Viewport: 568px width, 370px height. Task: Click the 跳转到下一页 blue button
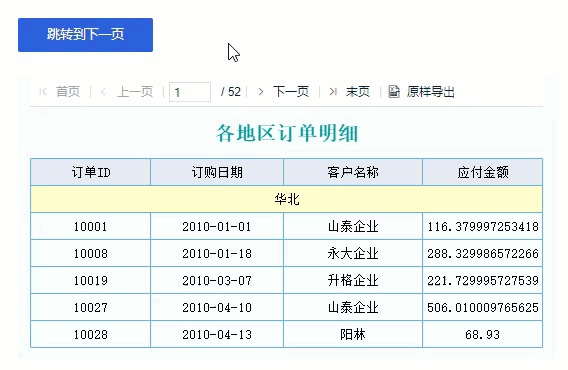point(85,35)
